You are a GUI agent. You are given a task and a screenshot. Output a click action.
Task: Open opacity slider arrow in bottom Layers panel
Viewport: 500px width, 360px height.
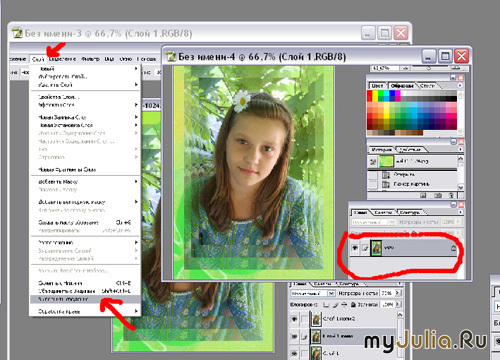click(397, 293)
